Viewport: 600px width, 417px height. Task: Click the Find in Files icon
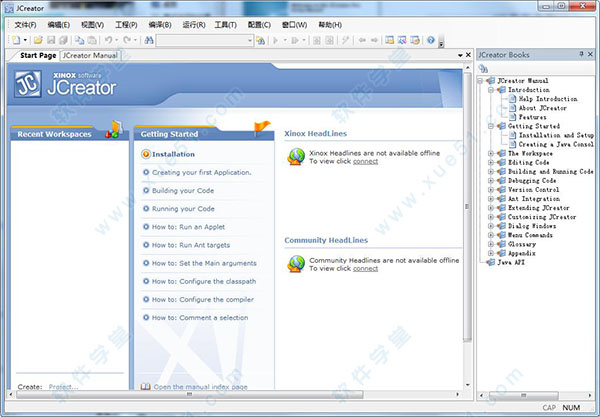261,40
